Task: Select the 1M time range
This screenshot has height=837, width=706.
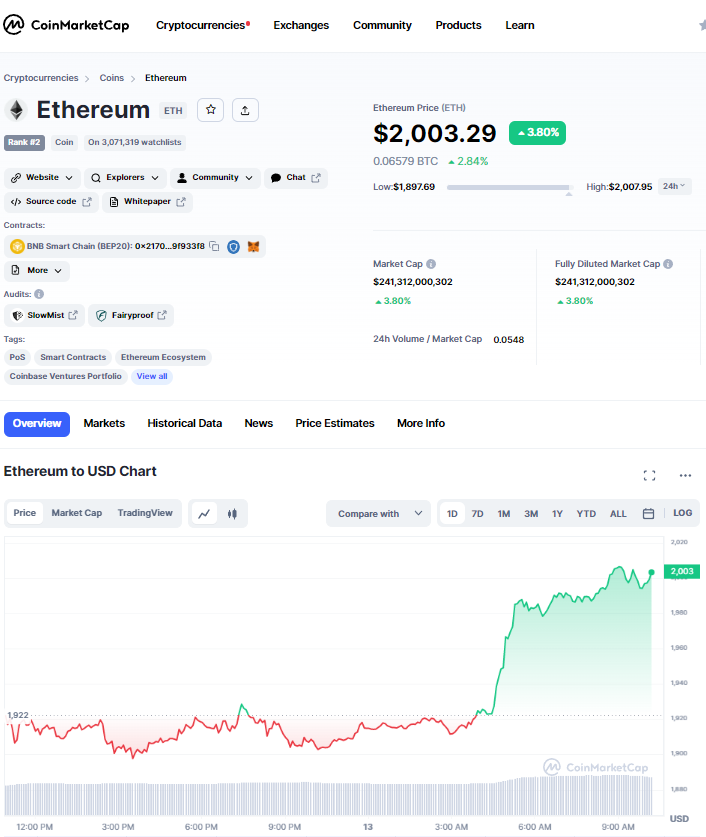Action: pos(504,514)
